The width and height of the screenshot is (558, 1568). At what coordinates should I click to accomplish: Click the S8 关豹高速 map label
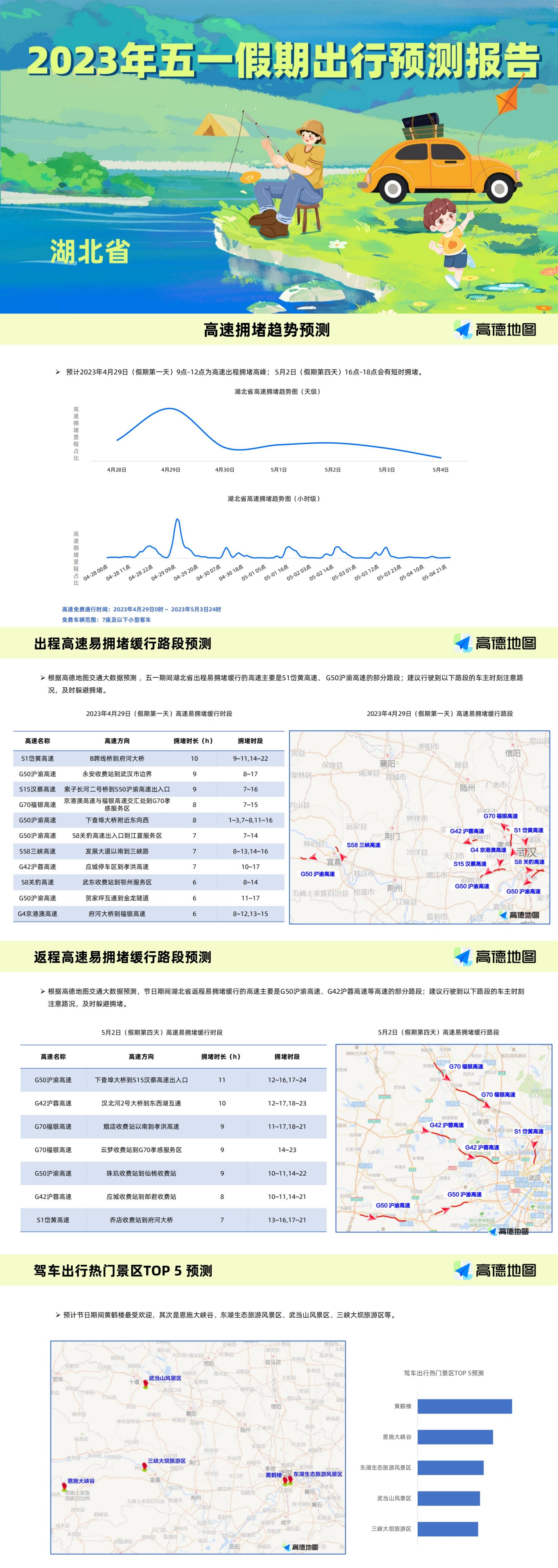point(529,862)
